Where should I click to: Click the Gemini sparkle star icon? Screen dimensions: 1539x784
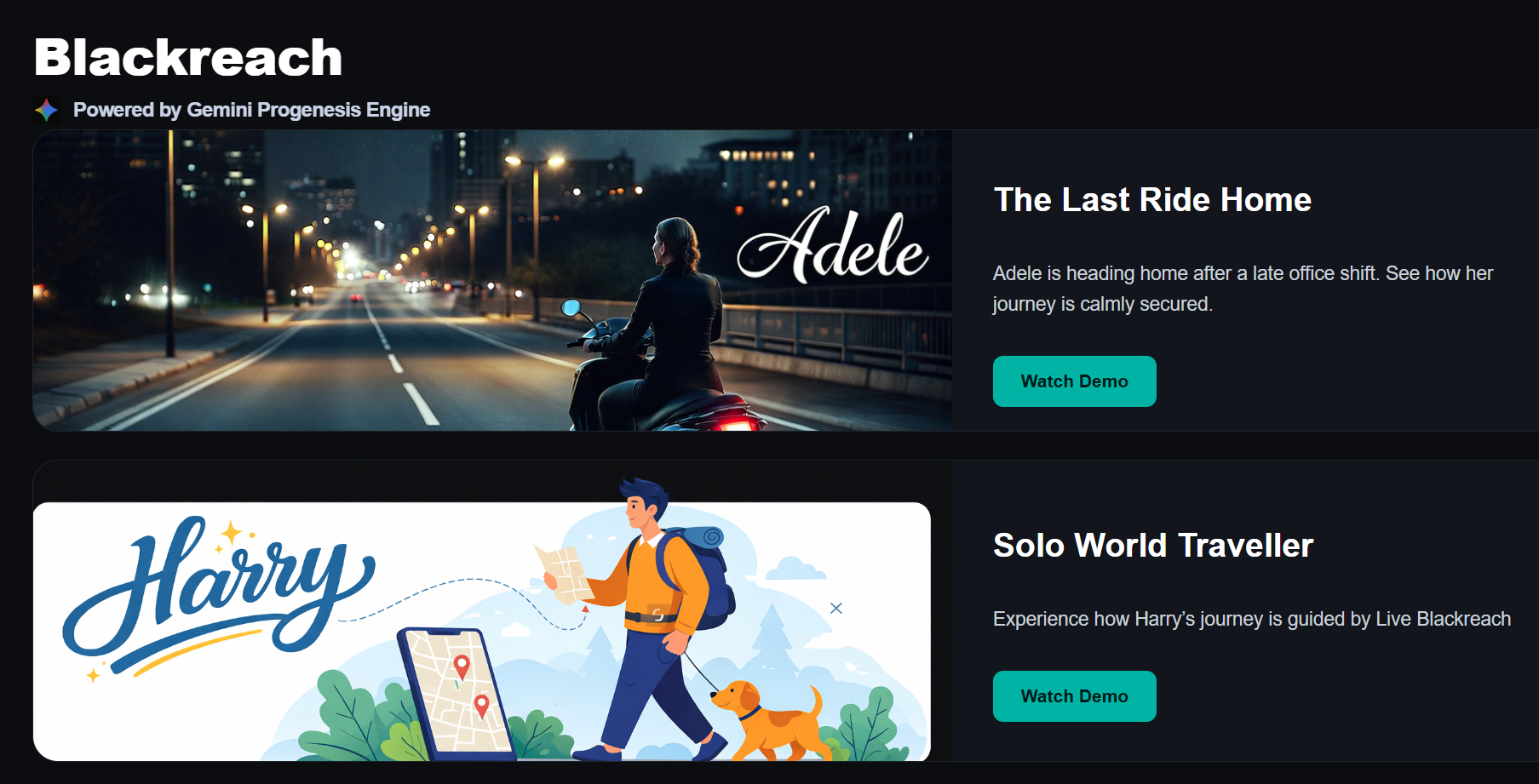(x=46, y=110)
